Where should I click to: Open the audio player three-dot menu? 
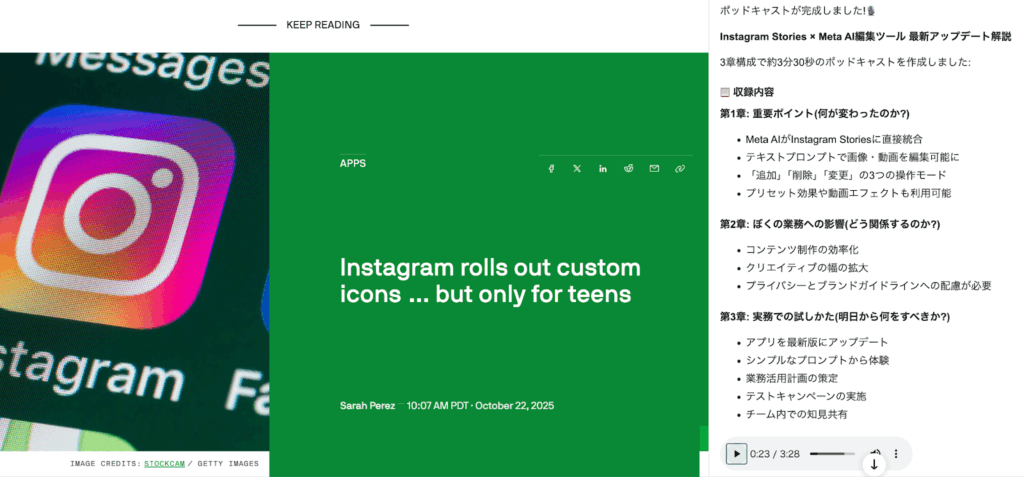896,454
